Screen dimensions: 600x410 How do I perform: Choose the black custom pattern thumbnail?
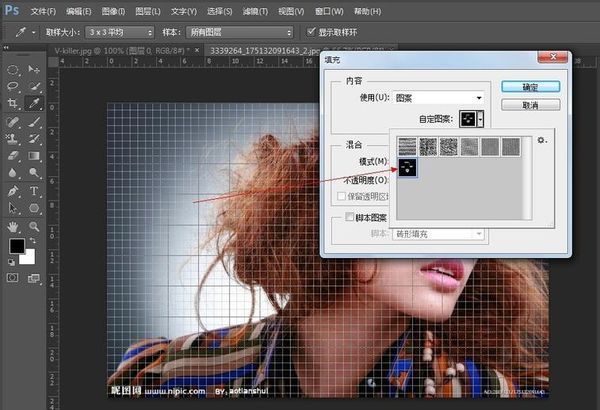409,167
